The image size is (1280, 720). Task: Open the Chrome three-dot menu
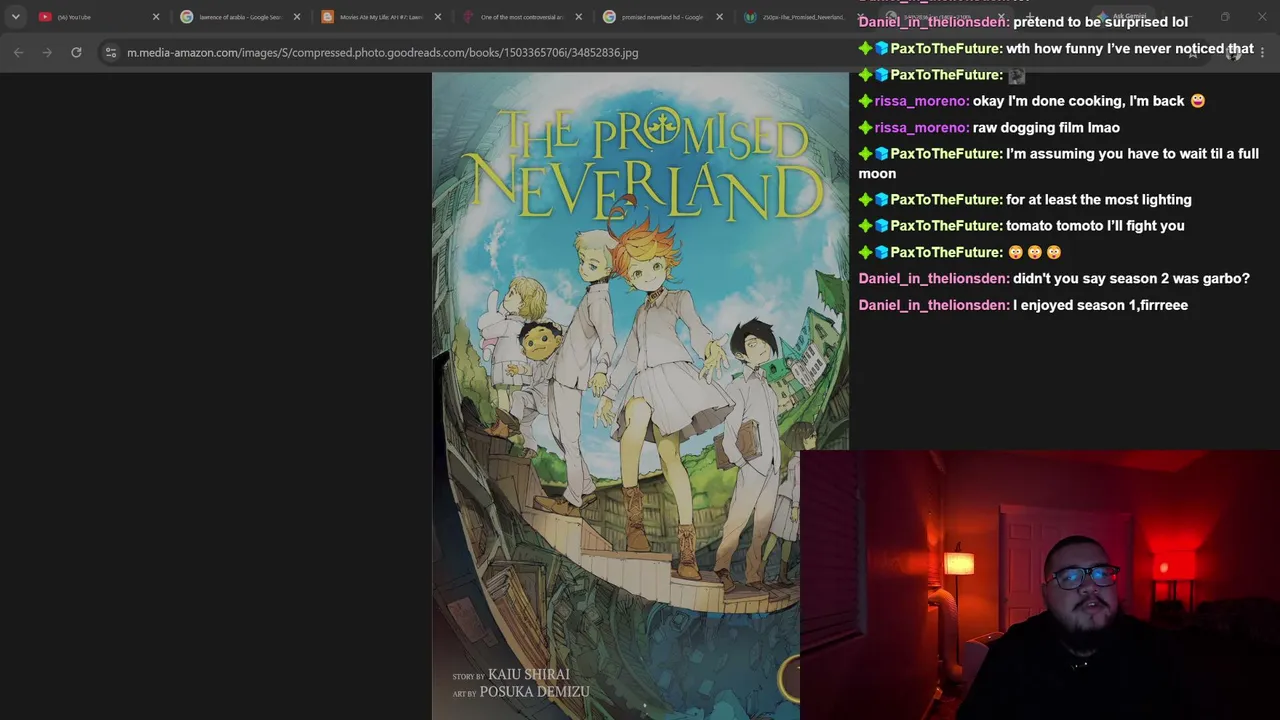[1262, 52]
